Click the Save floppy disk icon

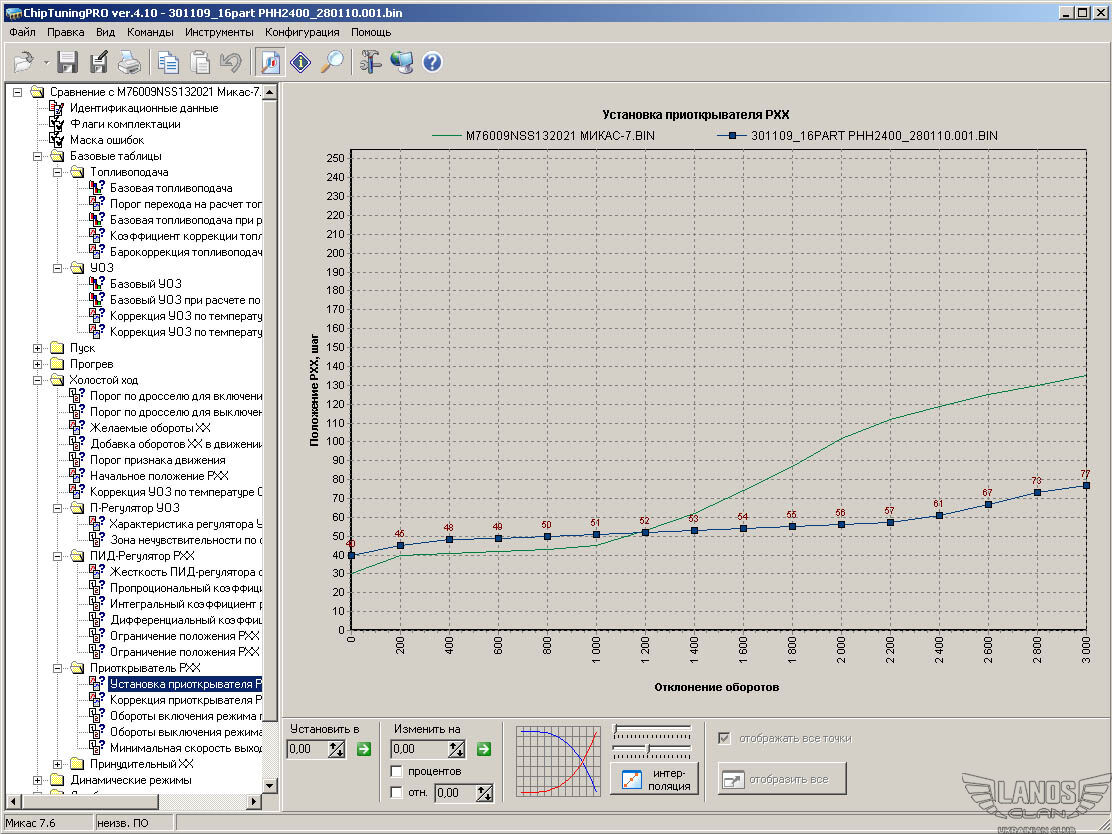[67, 62]
